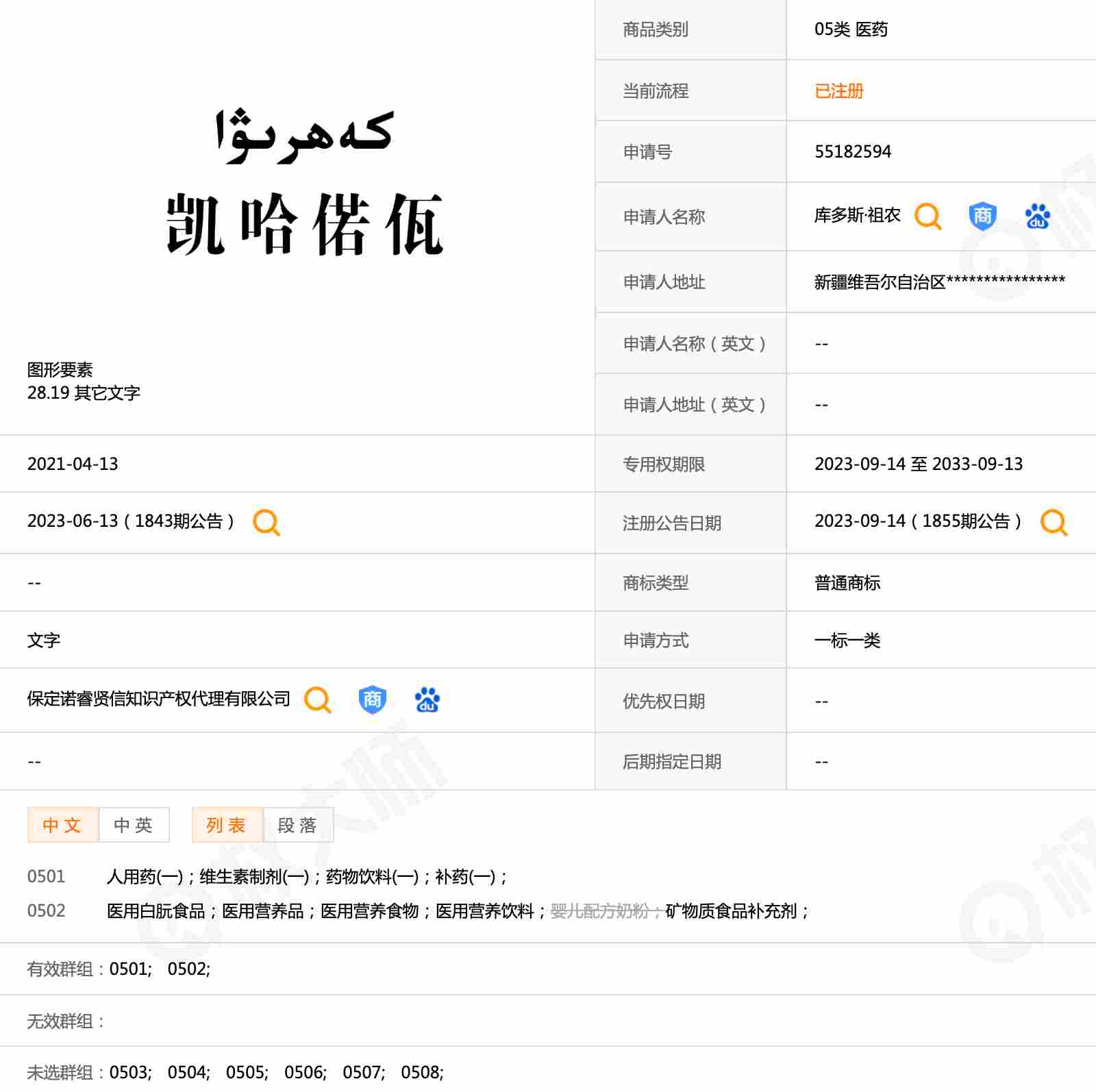This screenshot has height=1092, width=1096.
Task: Click the blue 商 shield icon beside agency name
Action: click(x=372, y=699)
